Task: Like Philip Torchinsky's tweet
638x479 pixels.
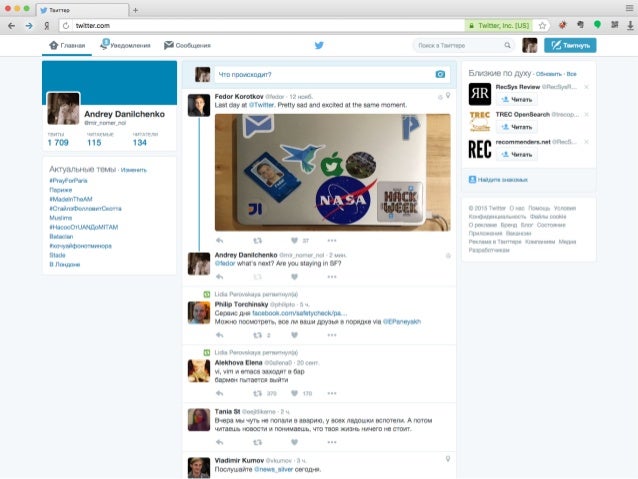Action: click(x=295, y=335)
